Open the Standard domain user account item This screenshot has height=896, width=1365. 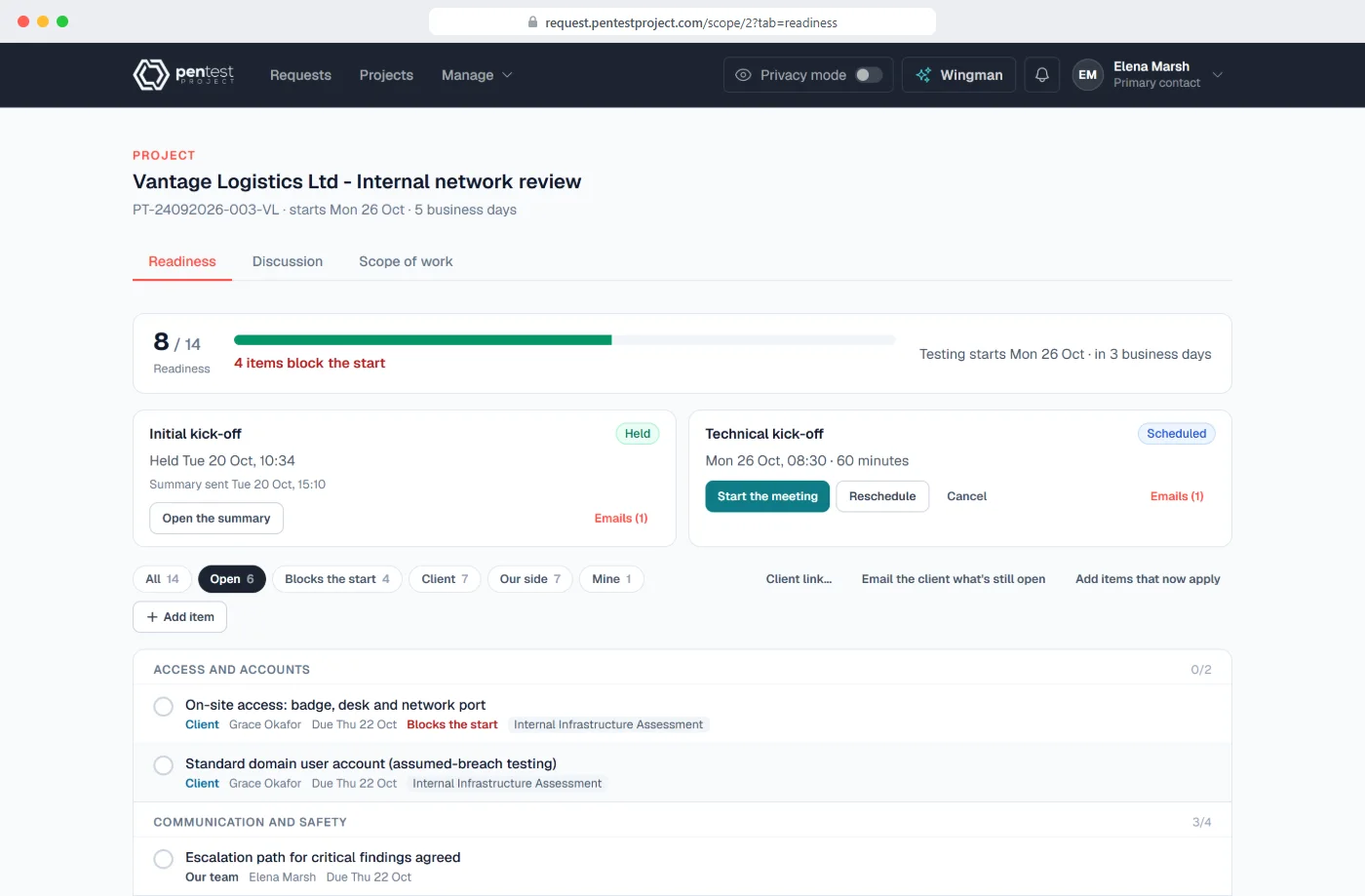(x=370, y=764)
